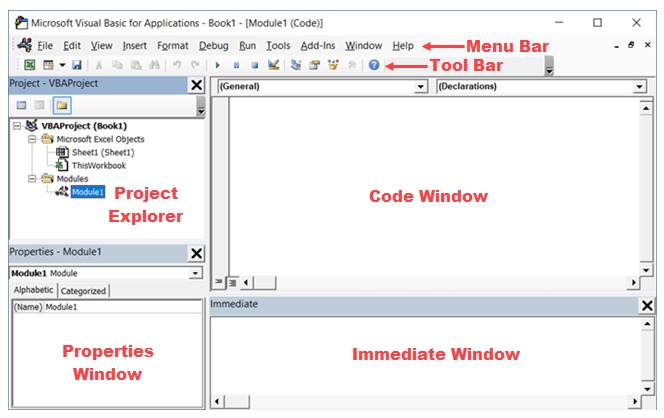Restore the inner Module1 code window

(x=631, y=44)
